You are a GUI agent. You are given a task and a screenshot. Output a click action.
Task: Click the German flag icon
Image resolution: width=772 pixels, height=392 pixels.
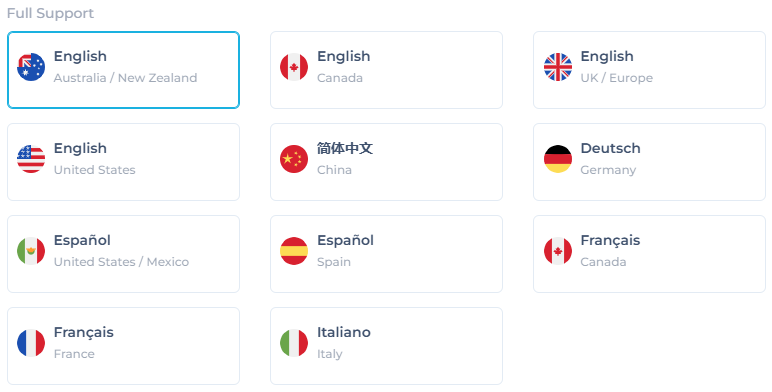pyautogui.click(x=558, y=159)
